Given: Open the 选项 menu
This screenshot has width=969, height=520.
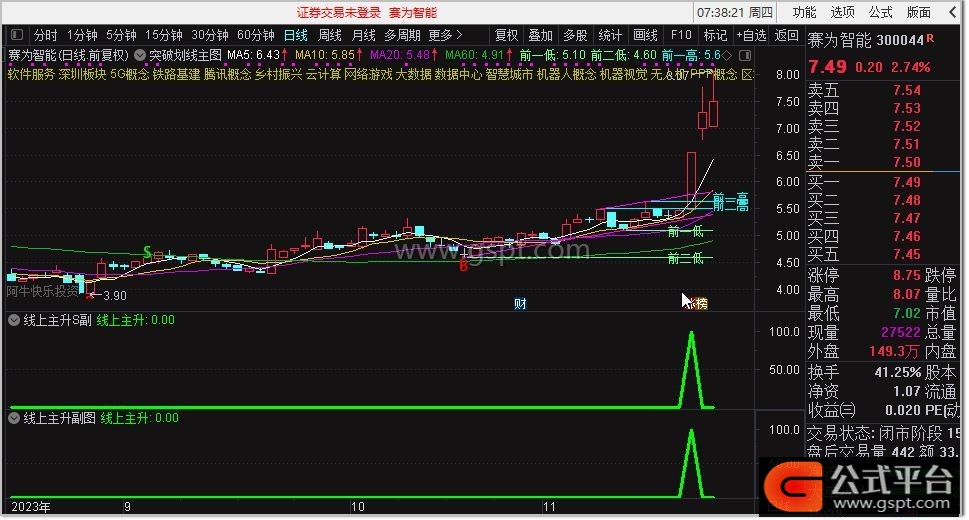Looking at the screenshot, I should (x=842, y=12).
